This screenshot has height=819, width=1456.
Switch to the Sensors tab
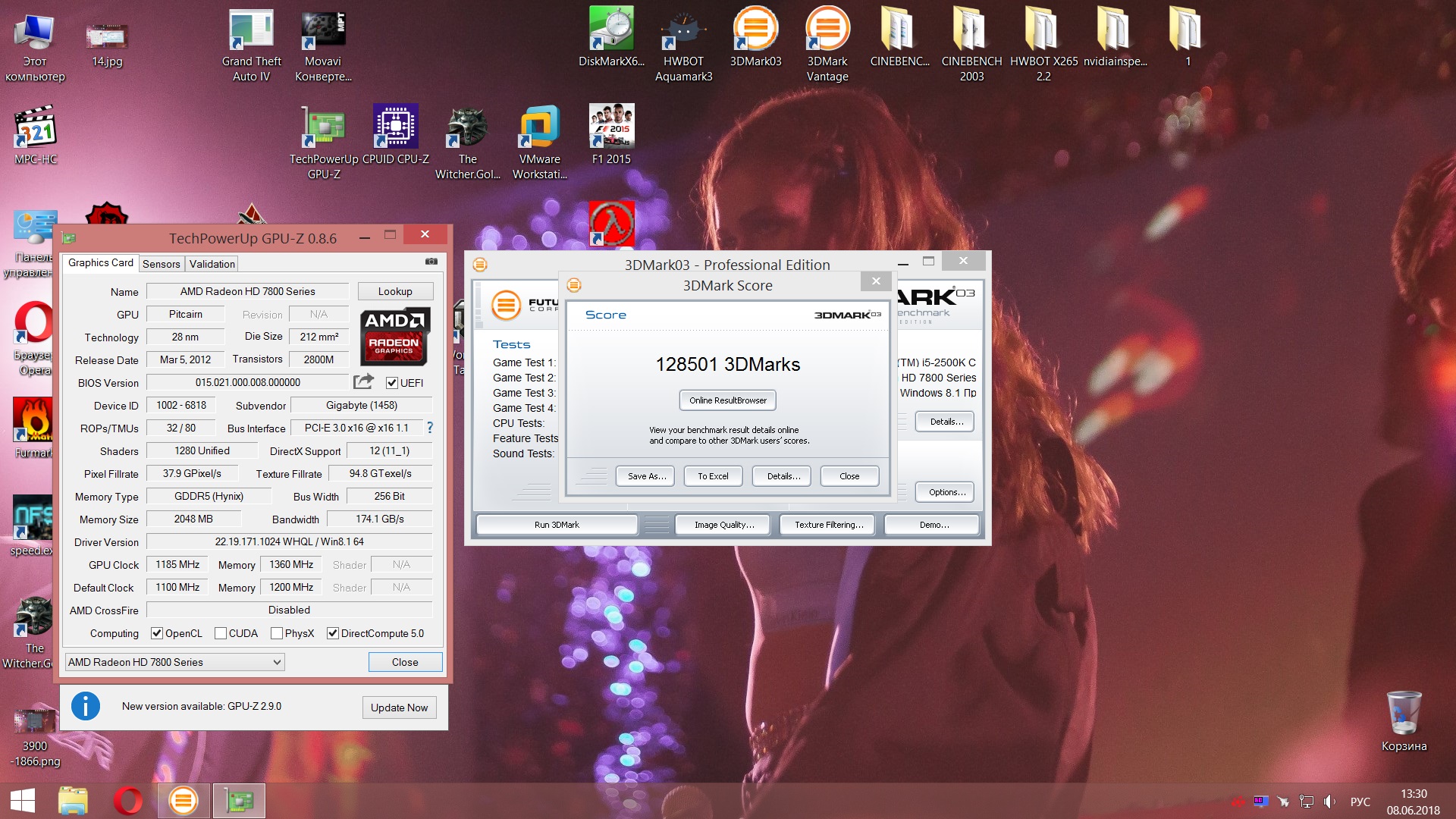click(x=162, y=264)
